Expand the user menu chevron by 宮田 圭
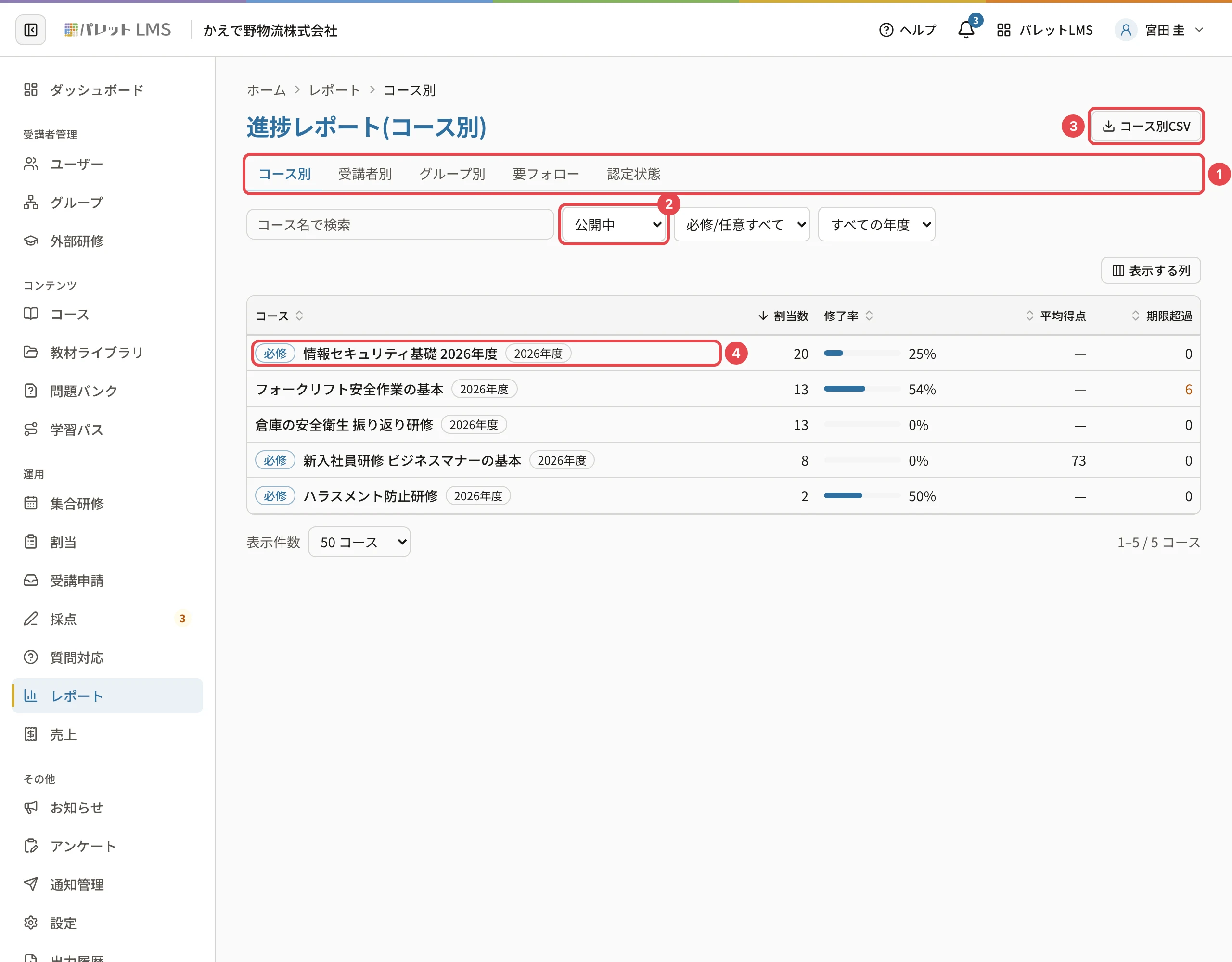The width and height of the screenshot is (1232, 962). (1199, 30)
